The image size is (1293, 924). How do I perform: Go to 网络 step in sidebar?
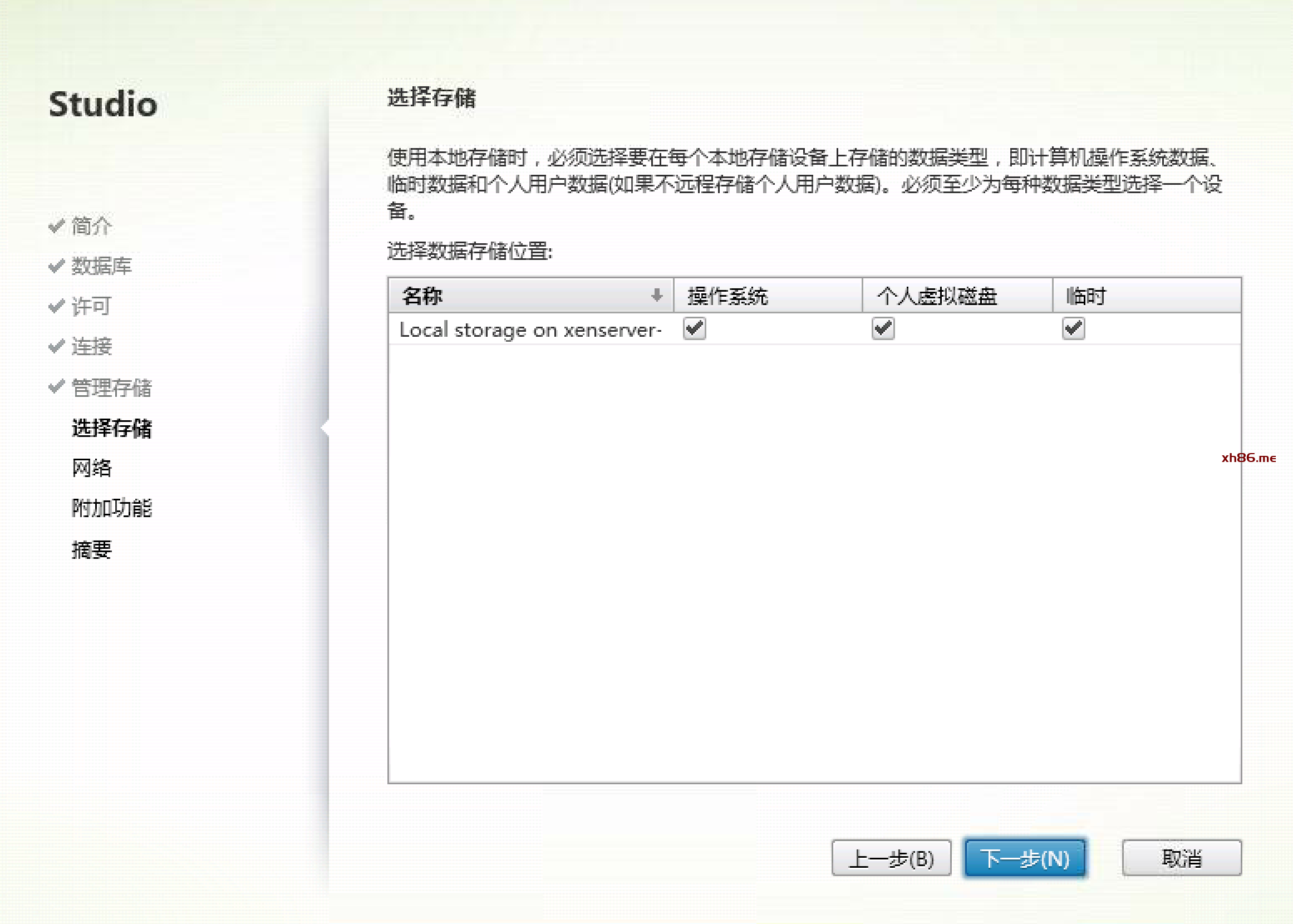92,468
